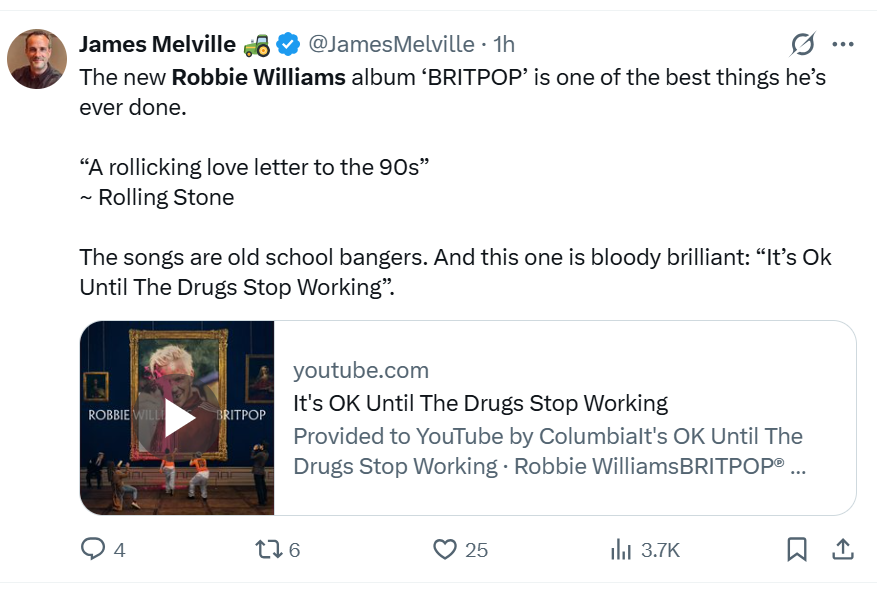The width and height of the screenshot is (877, 595).
Task: Open the view analytics bar chart icon
Action: pyautogui.click(x=620, y=549)
